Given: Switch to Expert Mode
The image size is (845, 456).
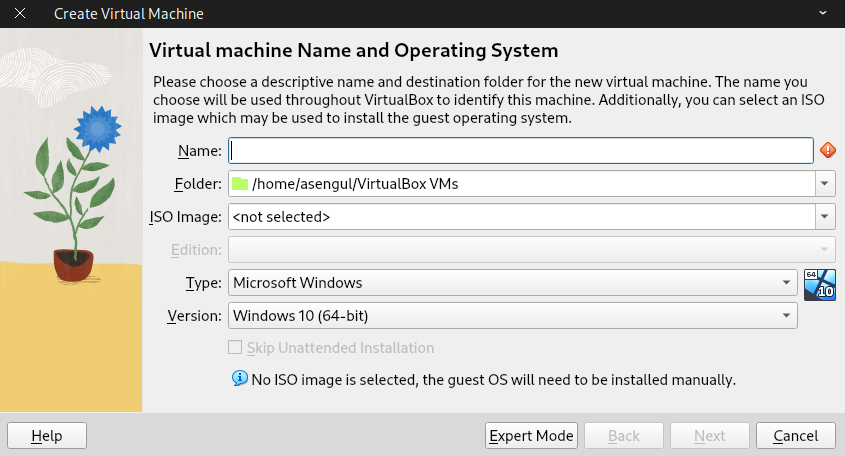Looking at the screenshot, I should [531, 436].
